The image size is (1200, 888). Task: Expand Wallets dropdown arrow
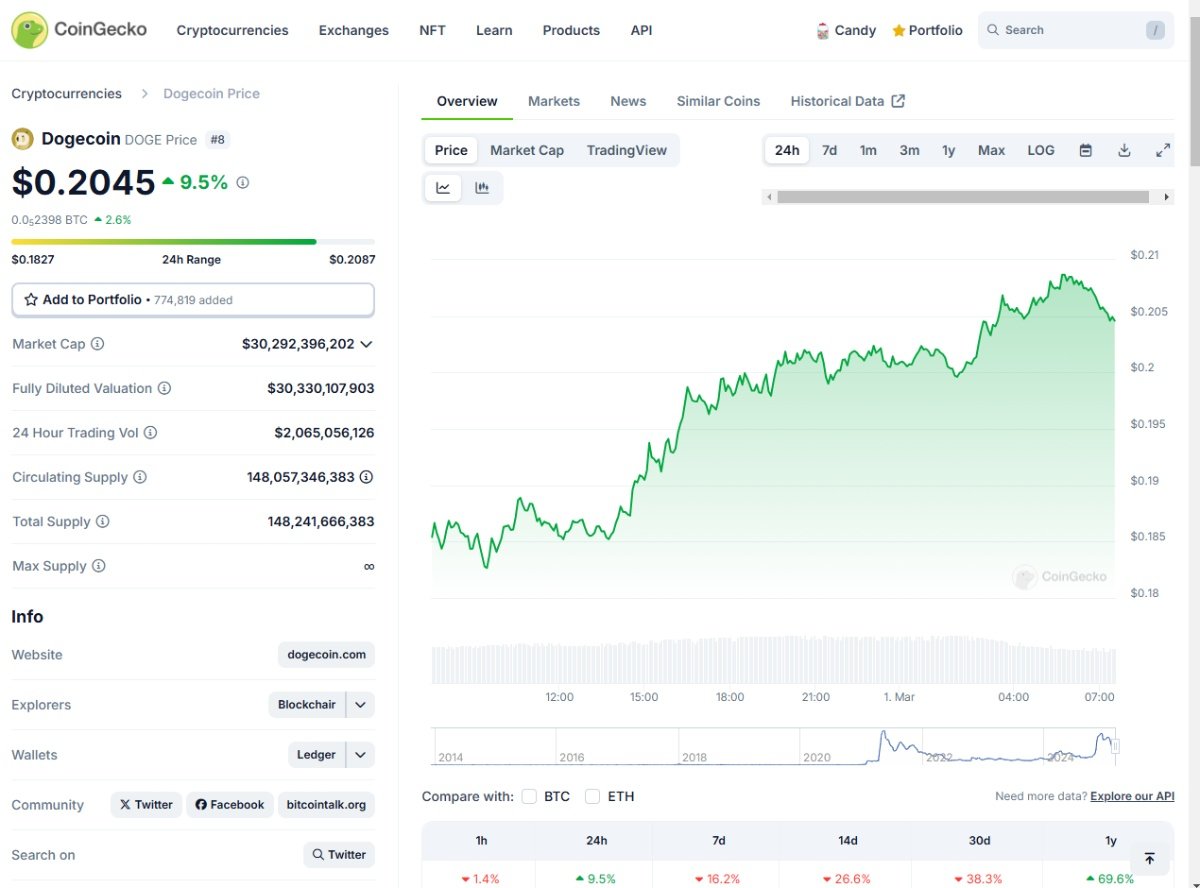(x=361, y=755)
